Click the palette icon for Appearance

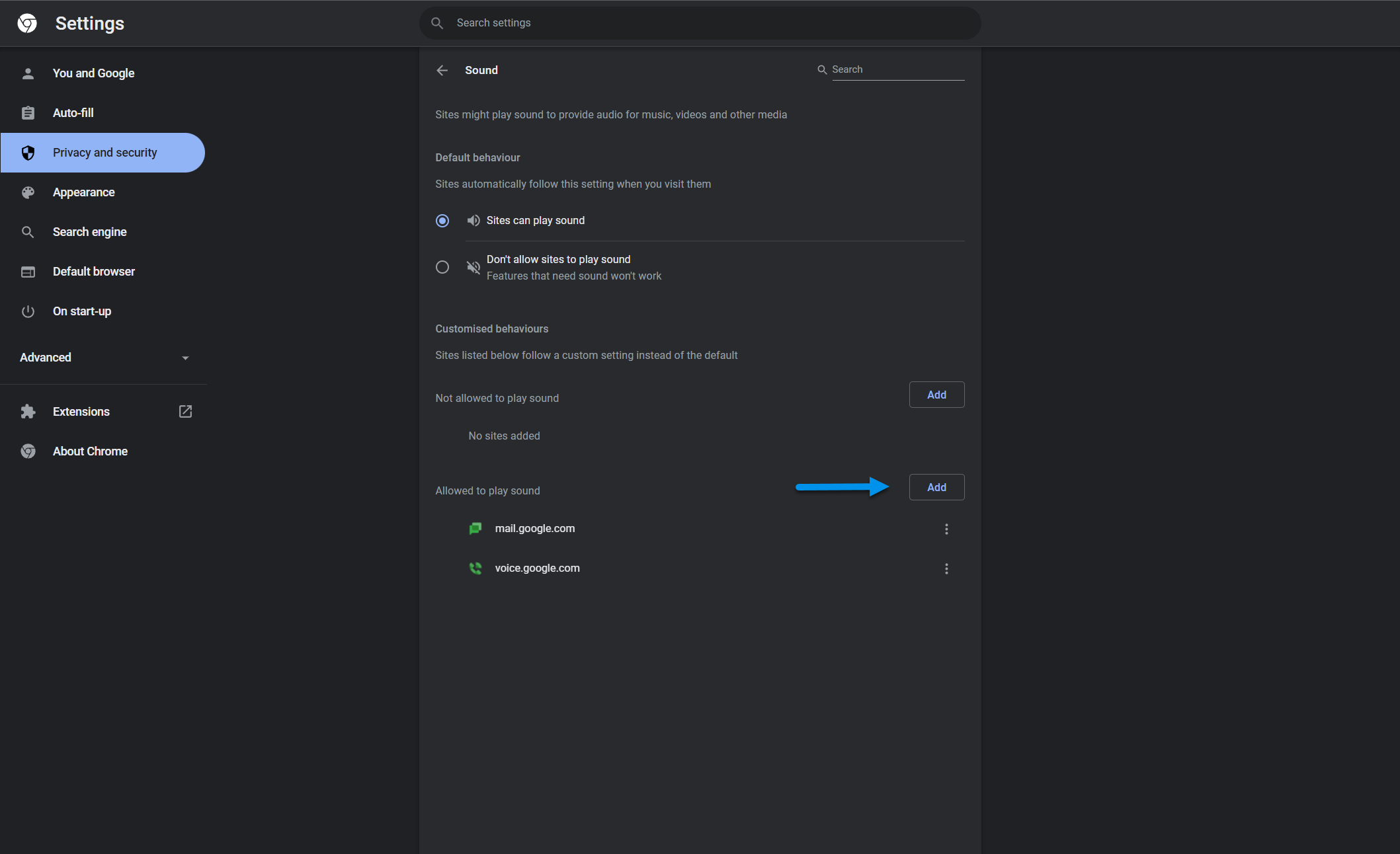pos(28,192)
